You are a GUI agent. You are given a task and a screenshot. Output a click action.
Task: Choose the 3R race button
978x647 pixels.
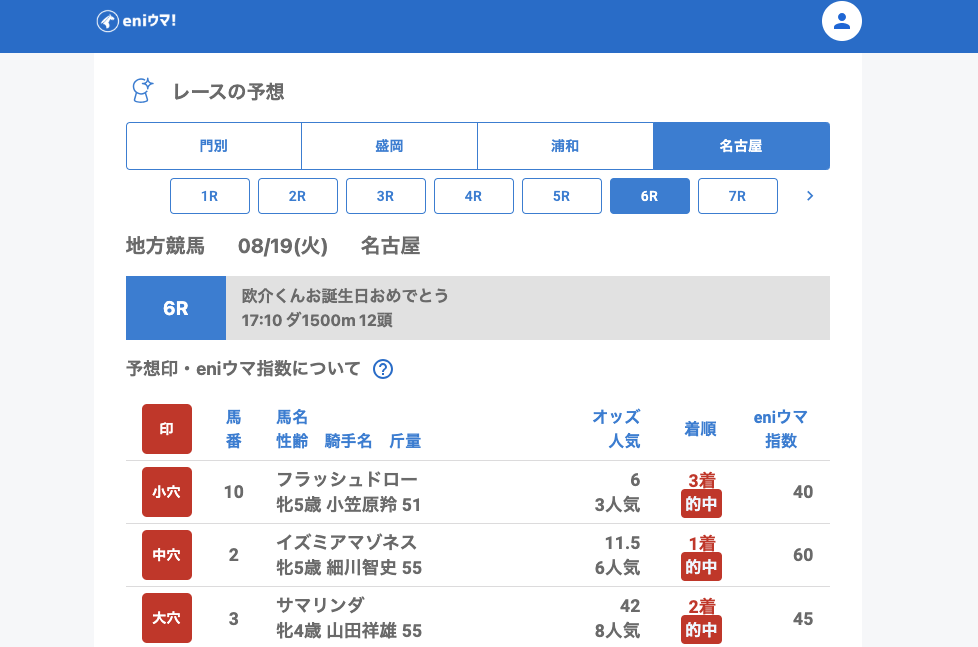click(386, 196)
